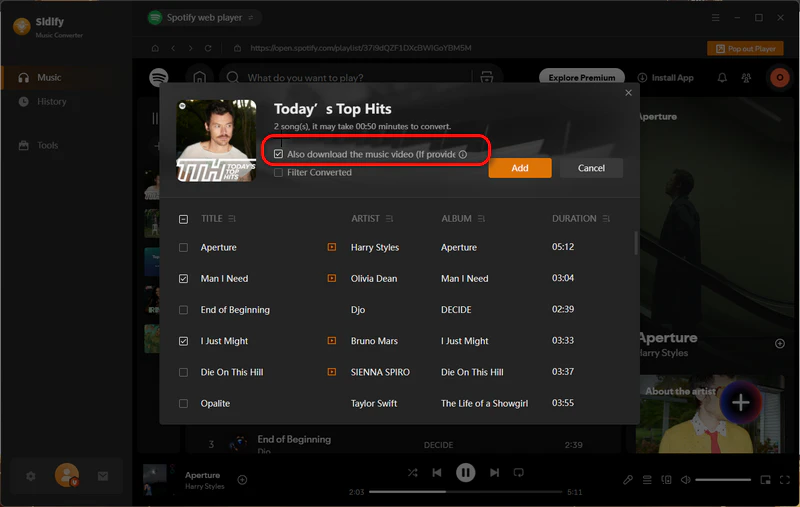This screenshot has height=507, width=800.
Task: Click the floating add-to-convert plus button
Action: 741,402
